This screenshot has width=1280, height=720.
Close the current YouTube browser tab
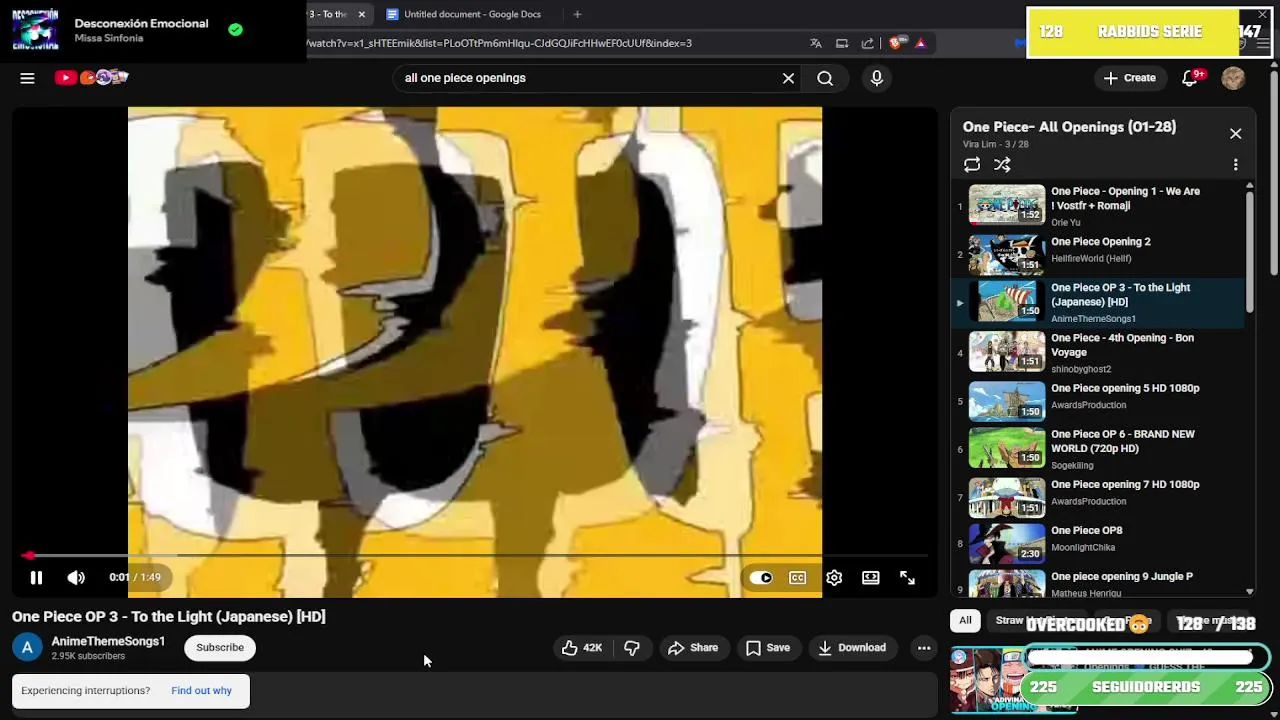point(362,14)
